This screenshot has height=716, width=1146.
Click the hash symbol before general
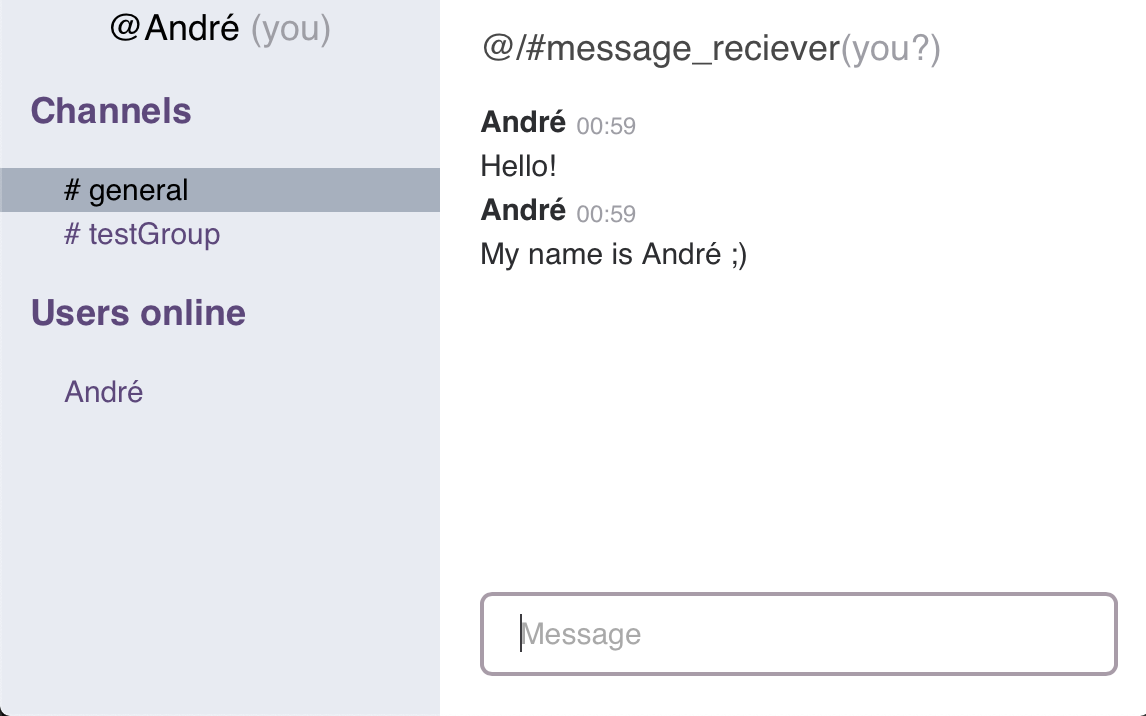pyautogui.click(x=72, y=190)
